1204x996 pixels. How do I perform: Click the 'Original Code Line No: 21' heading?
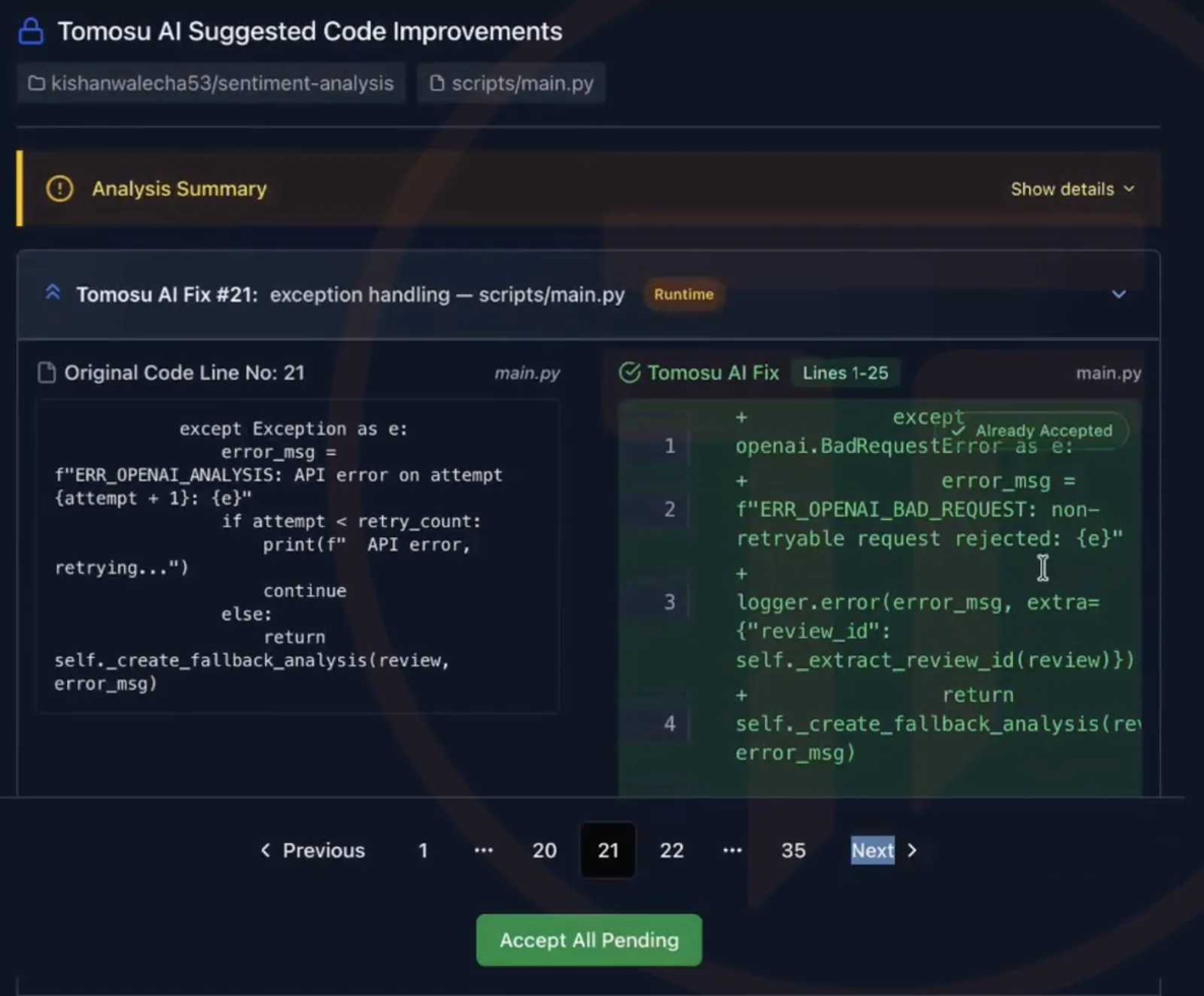click(x=184, y=372)
